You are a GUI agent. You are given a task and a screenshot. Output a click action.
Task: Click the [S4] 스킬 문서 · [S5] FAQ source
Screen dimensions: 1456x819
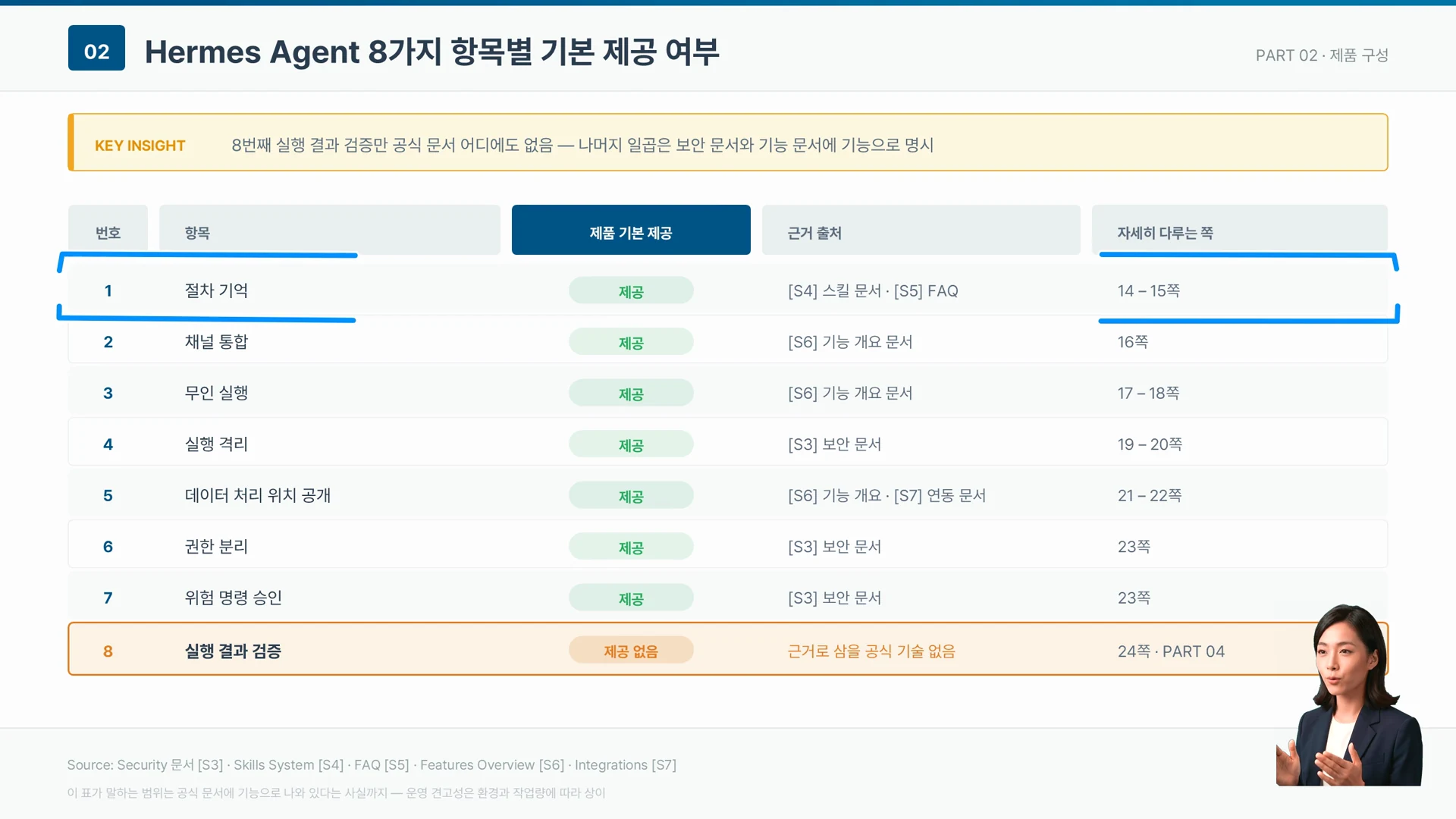click(873, 291)
